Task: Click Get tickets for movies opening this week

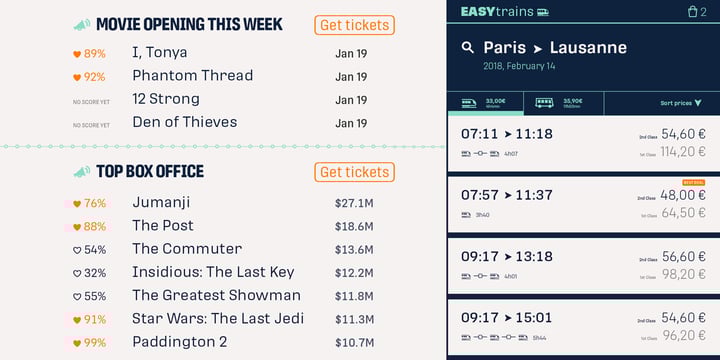Action: pyautogui.click(x=354, y=25)
